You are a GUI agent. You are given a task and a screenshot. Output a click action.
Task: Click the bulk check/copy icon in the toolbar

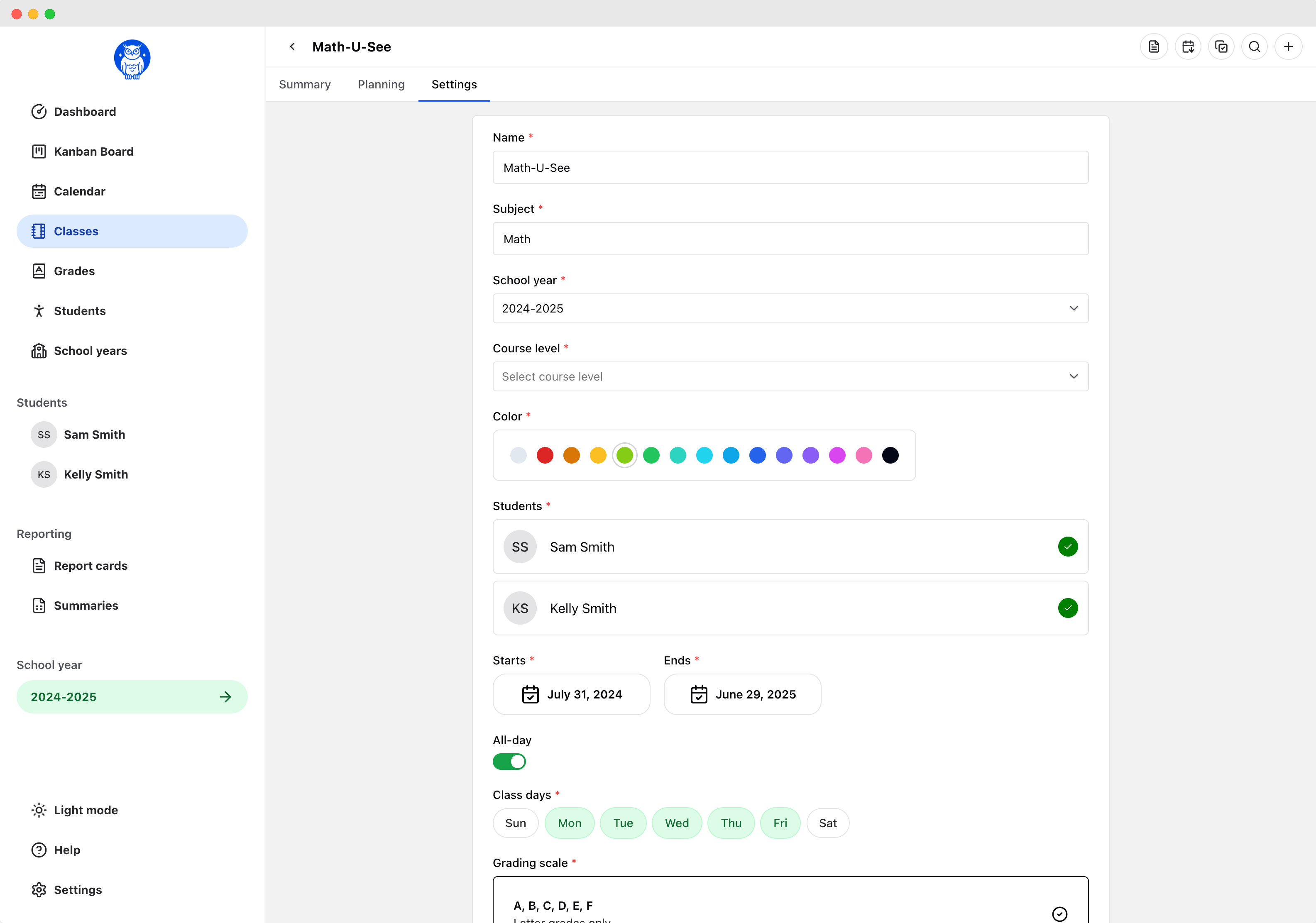[1221, 46]
